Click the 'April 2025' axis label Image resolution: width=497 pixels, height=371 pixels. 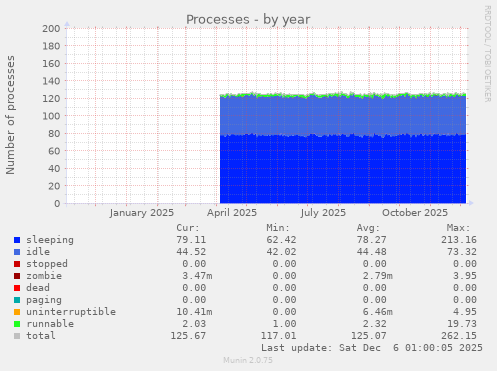232,213
